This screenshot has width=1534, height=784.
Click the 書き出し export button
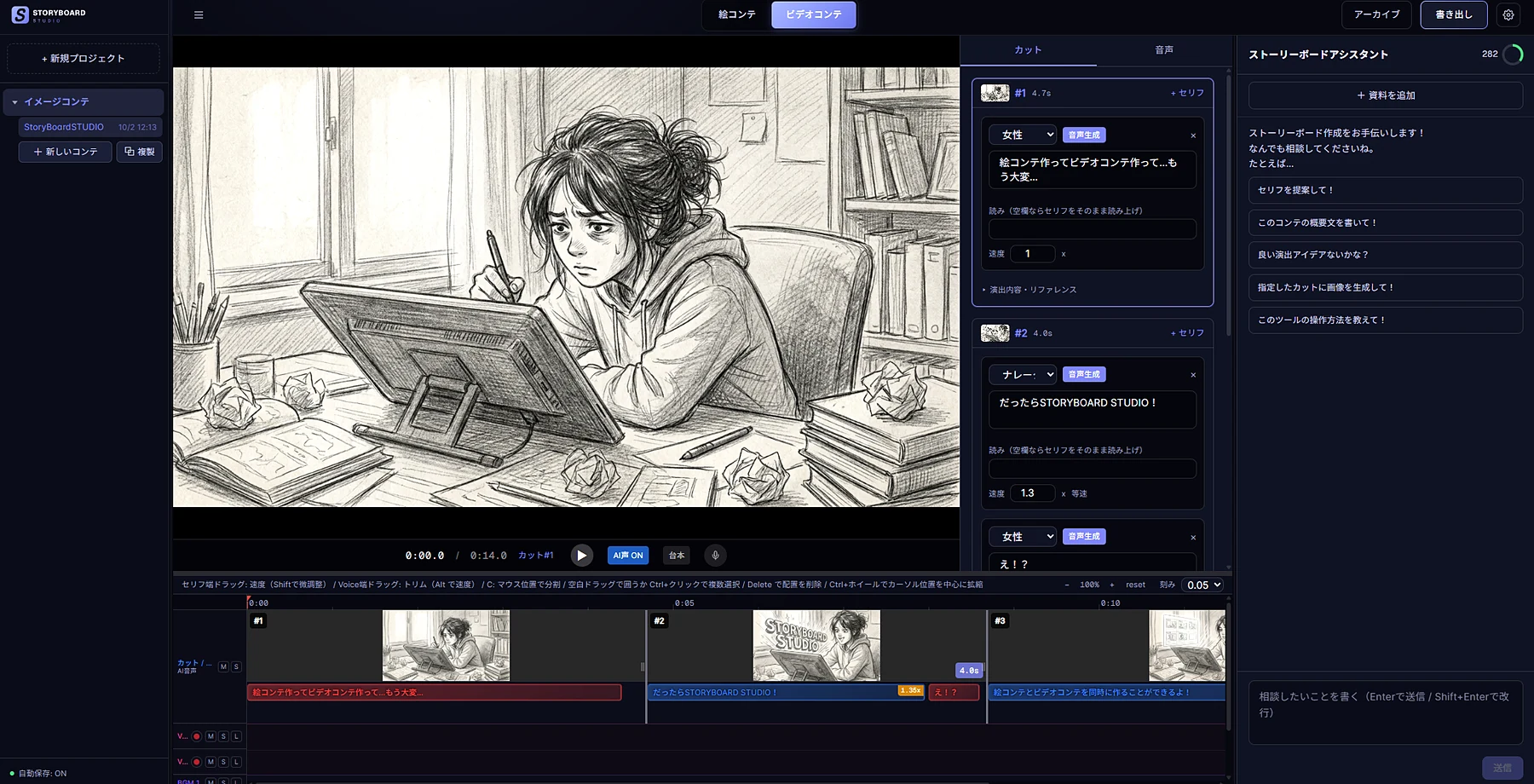click(1454, 14)
